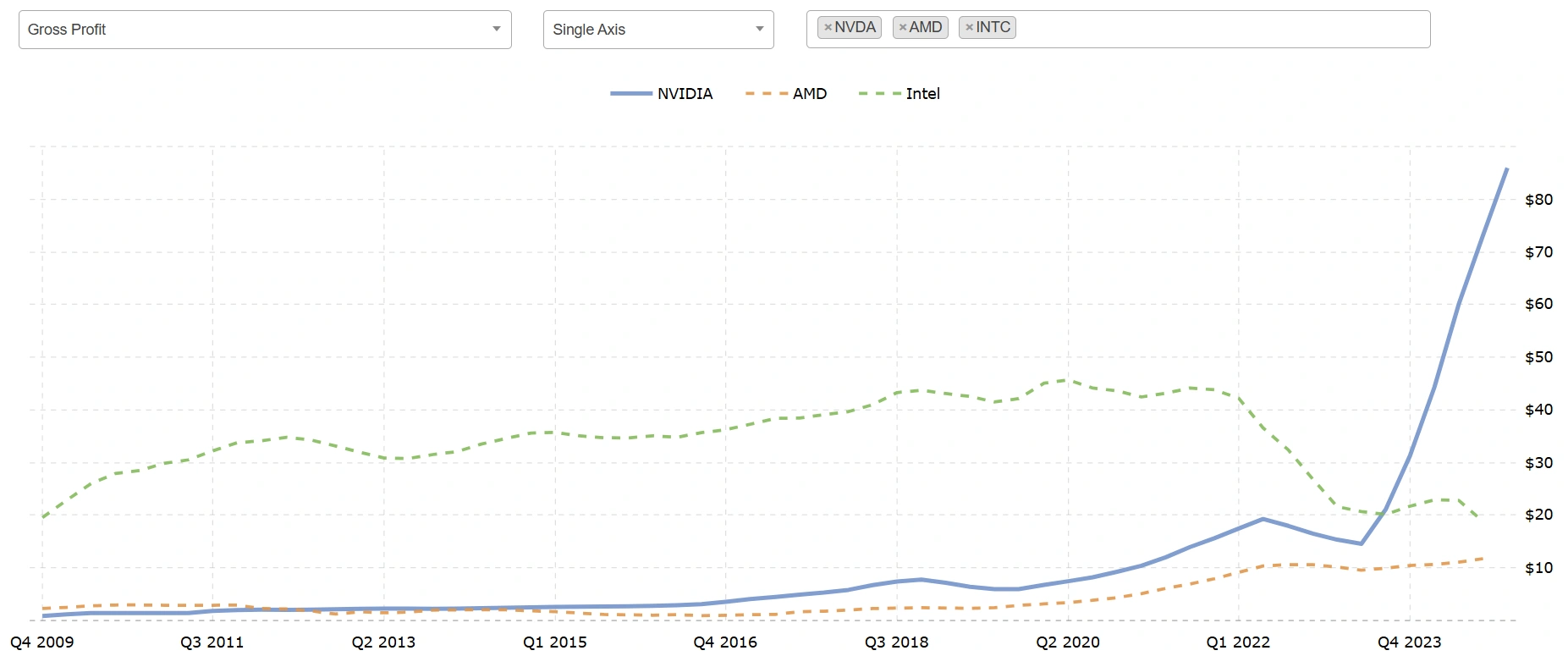Click the Q2 2020 axis label

pyautogui.click(x=1068, y=642)
